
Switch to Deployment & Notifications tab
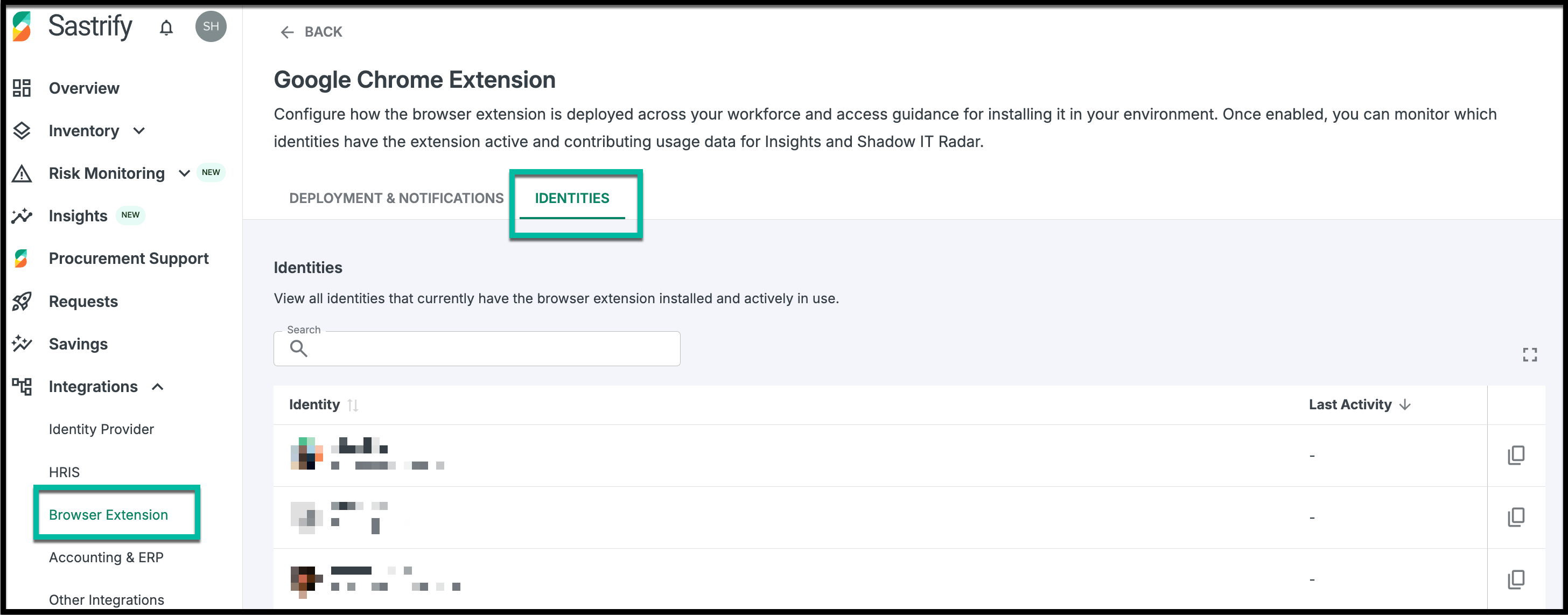pos(396,198)
